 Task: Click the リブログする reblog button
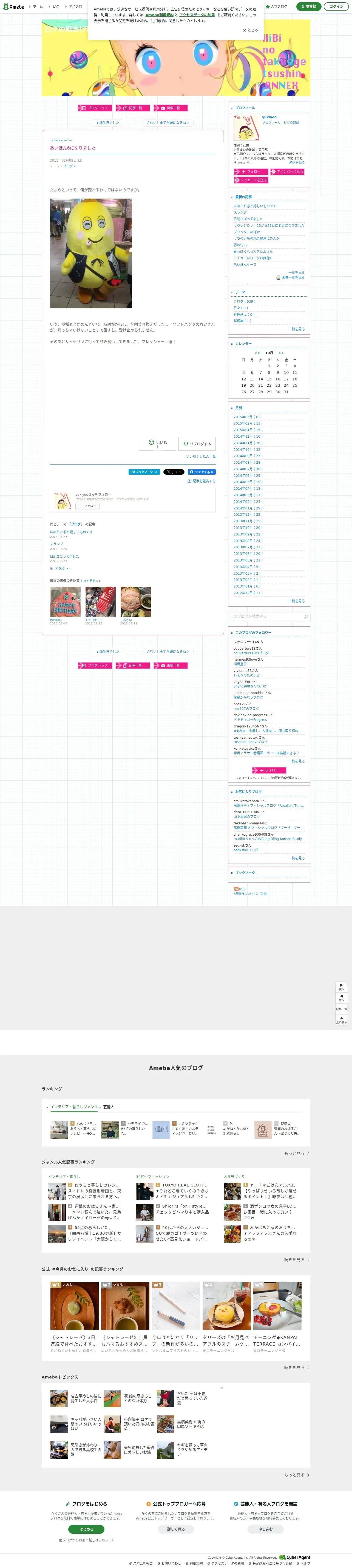click(197, 444)
